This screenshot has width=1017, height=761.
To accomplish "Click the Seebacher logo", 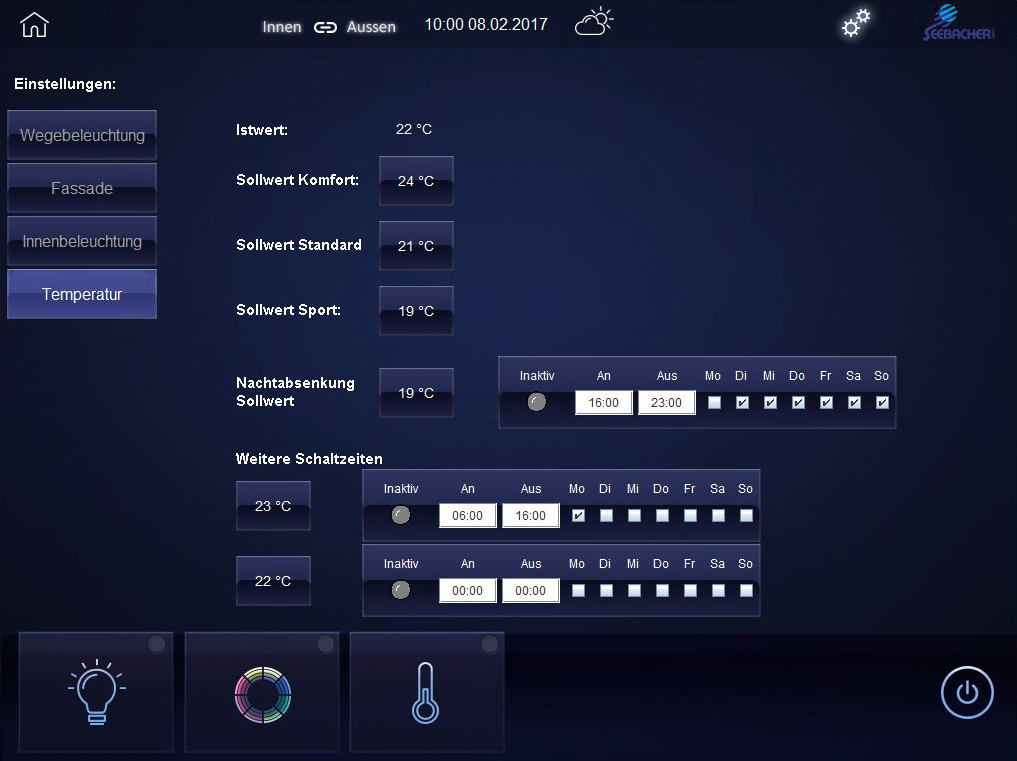I will (x=958, y=24).
